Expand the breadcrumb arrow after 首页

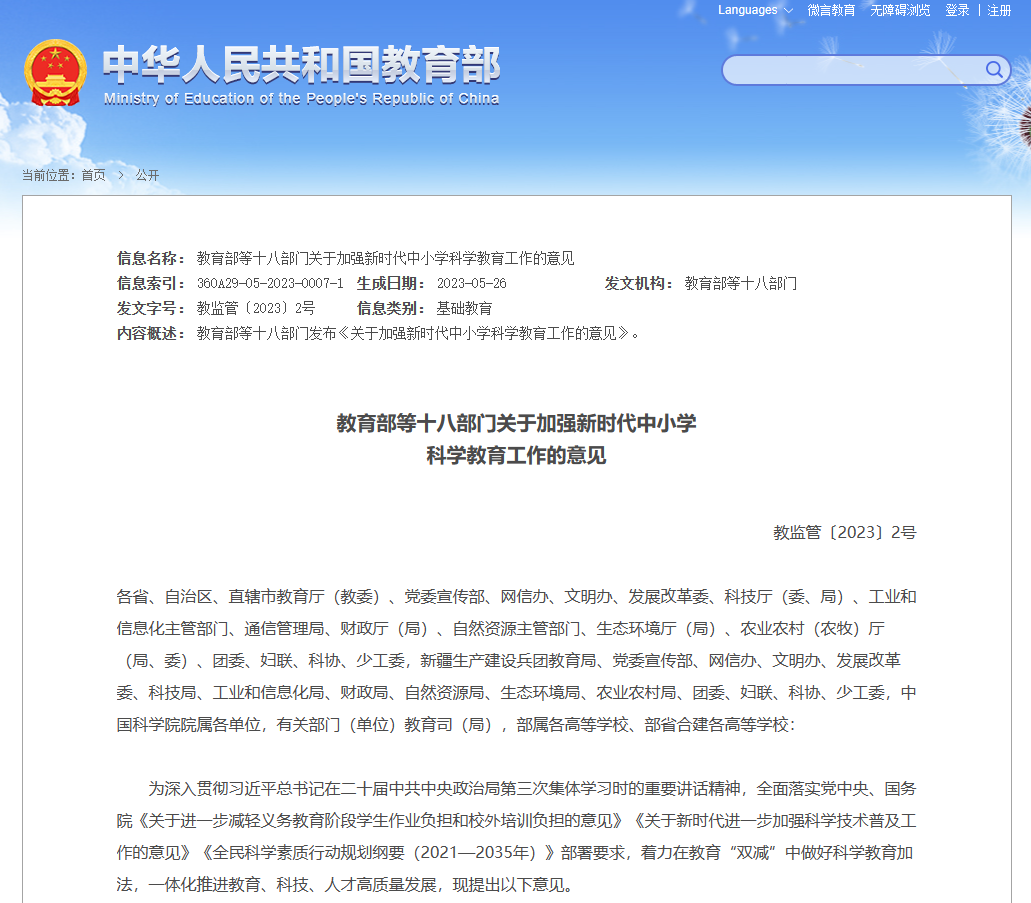click(120, 174)
